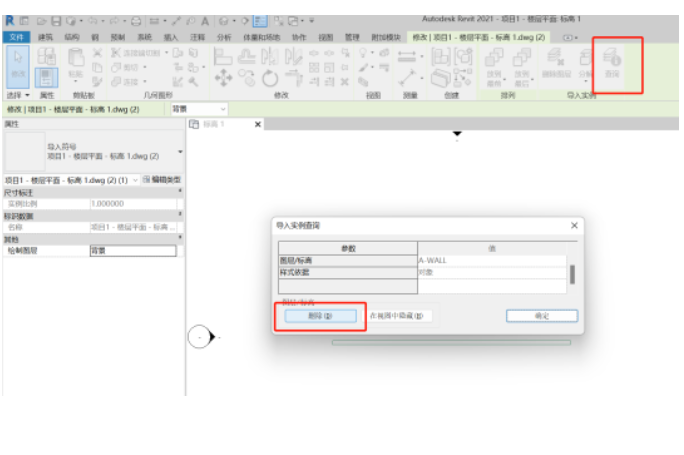Collapse the 尺寸标注 properties group

coord(180,191)
